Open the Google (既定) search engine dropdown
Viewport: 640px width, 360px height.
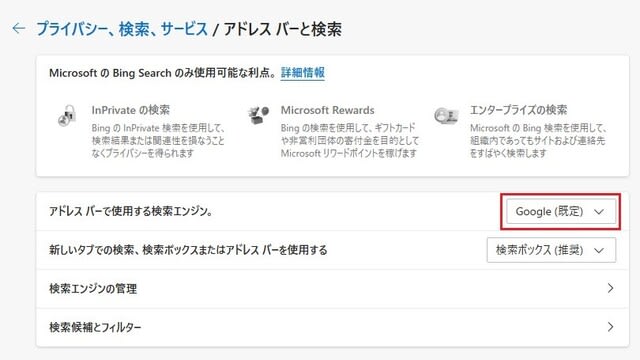tap(561, 211)
